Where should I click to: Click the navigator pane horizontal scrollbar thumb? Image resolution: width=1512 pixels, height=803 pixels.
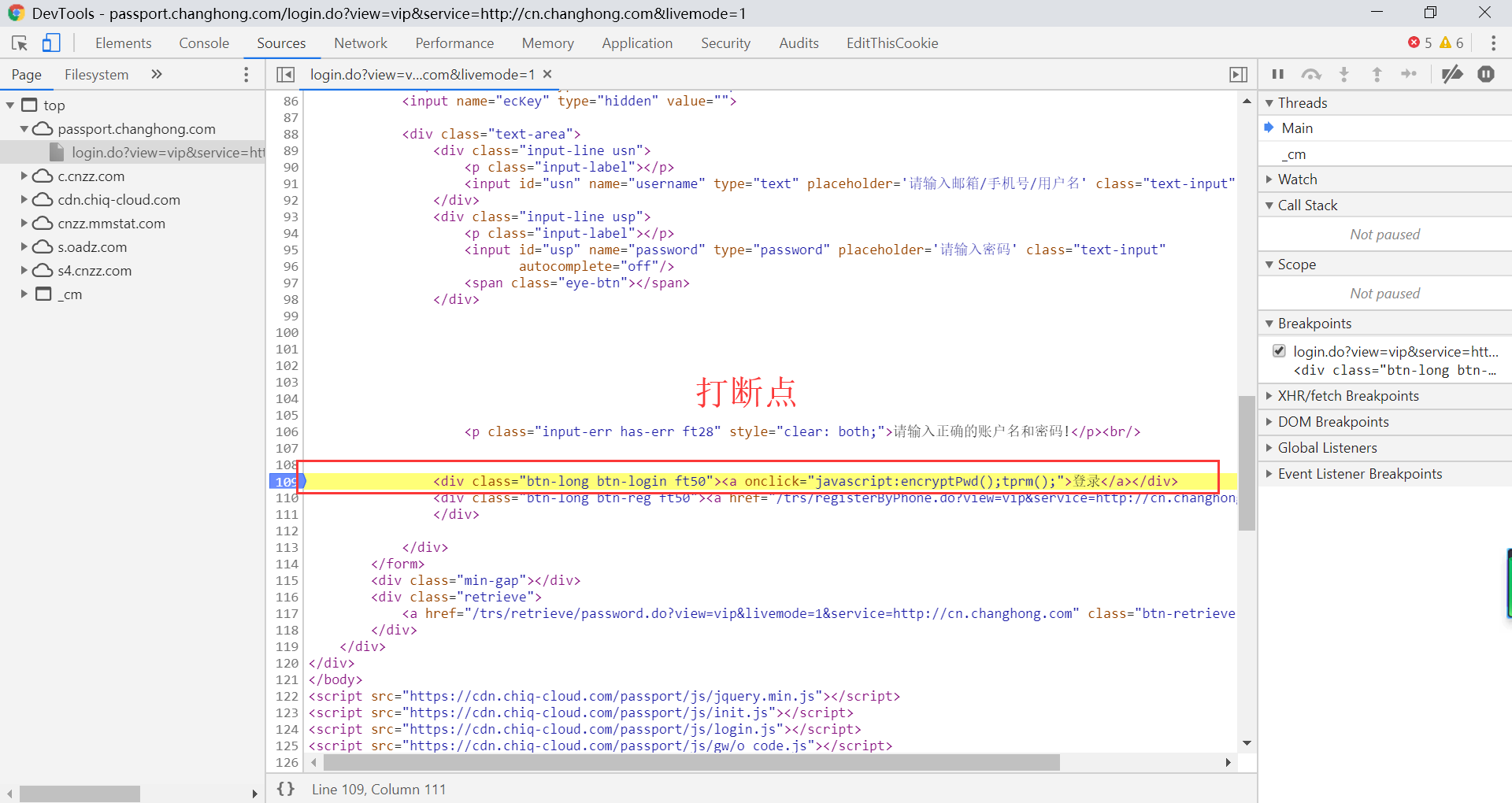coord(80,794)
